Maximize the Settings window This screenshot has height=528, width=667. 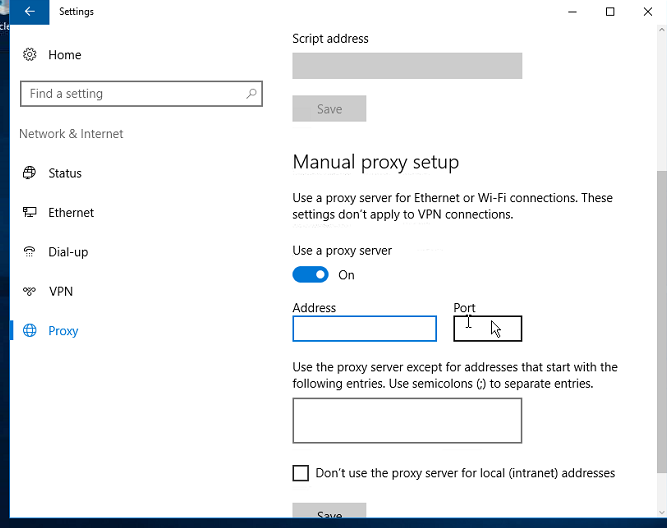click(610, 11)
